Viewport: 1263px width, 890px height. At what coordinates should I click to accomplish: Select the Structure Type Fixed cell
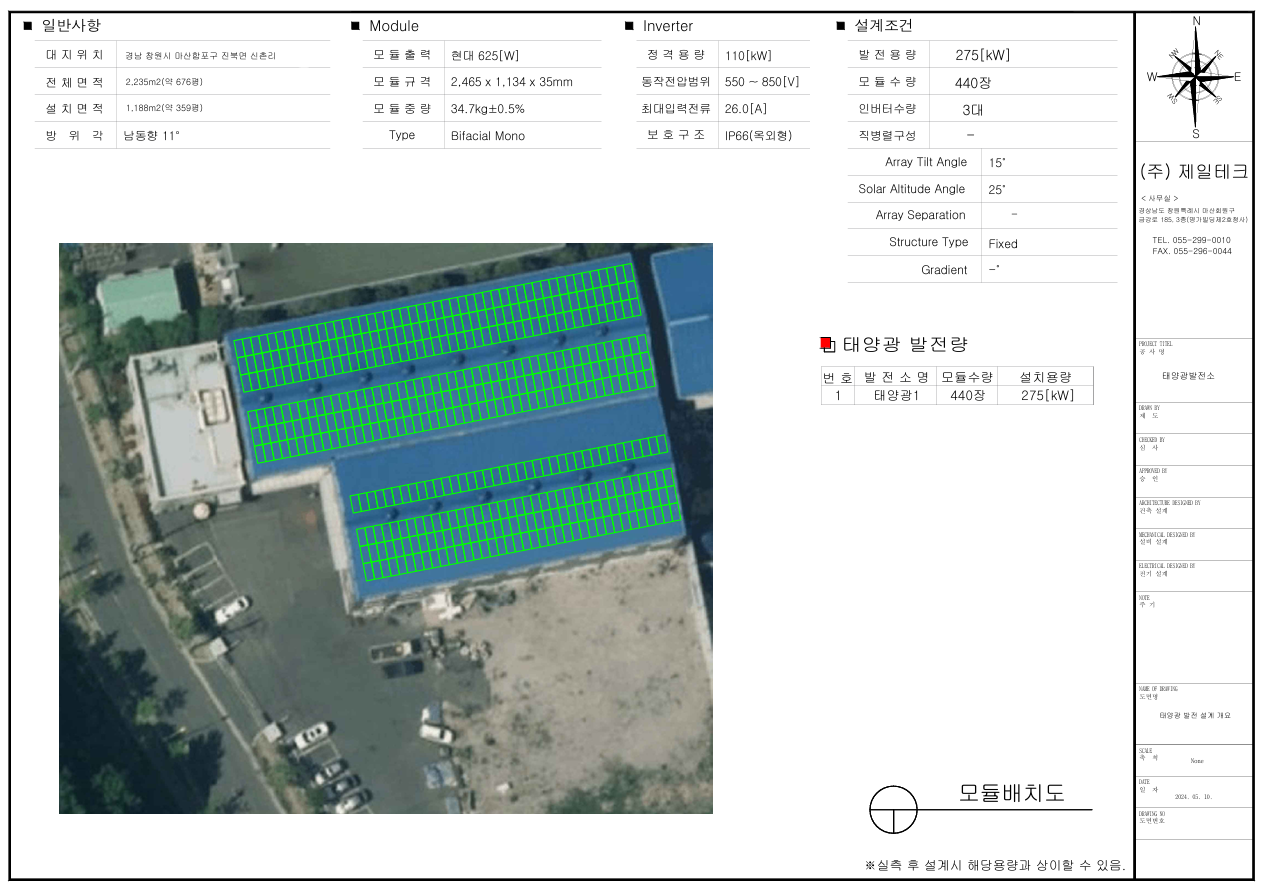(x=1003, y=243)
